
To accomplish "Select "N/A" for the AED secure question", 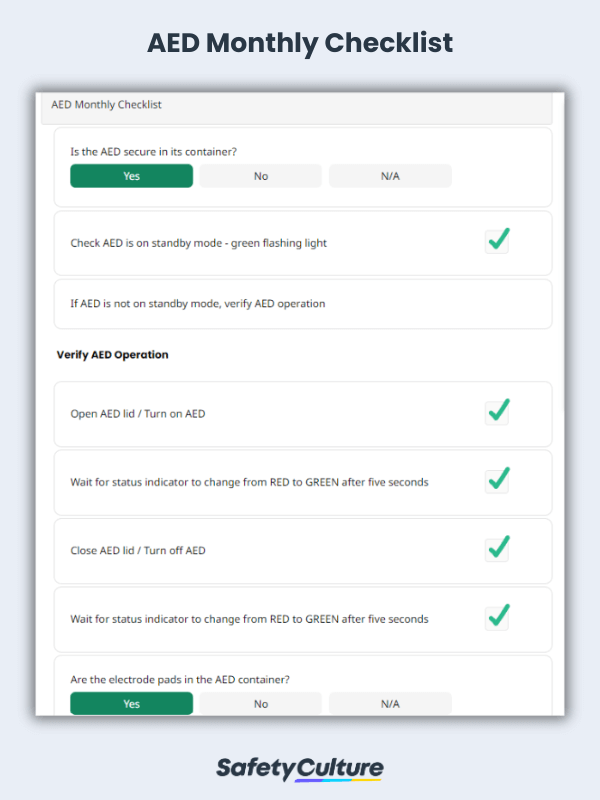I will coord(389,175).
